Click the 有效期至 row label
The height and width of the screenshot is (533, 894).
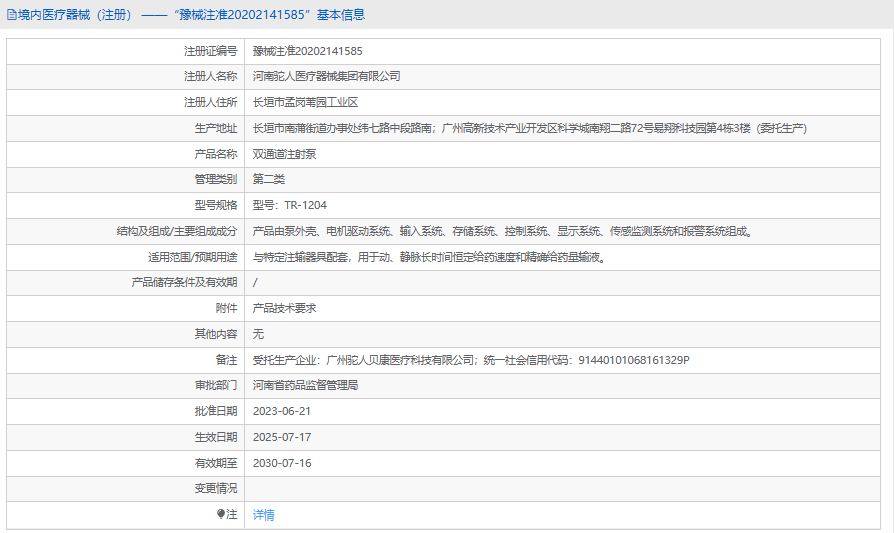click(x=216, y=463)
